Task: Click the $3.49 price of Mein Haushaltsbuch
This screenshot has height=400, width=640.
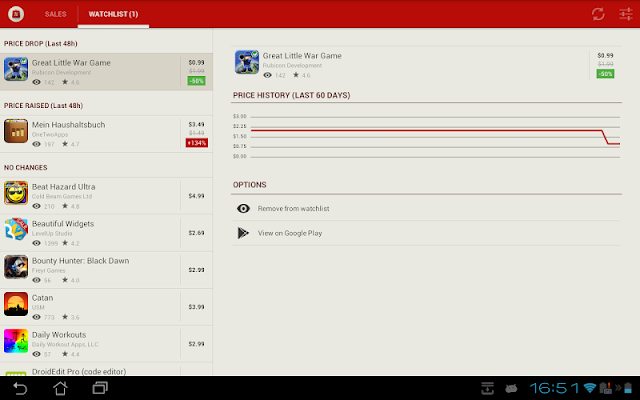Action: click(x=196, y=124)
